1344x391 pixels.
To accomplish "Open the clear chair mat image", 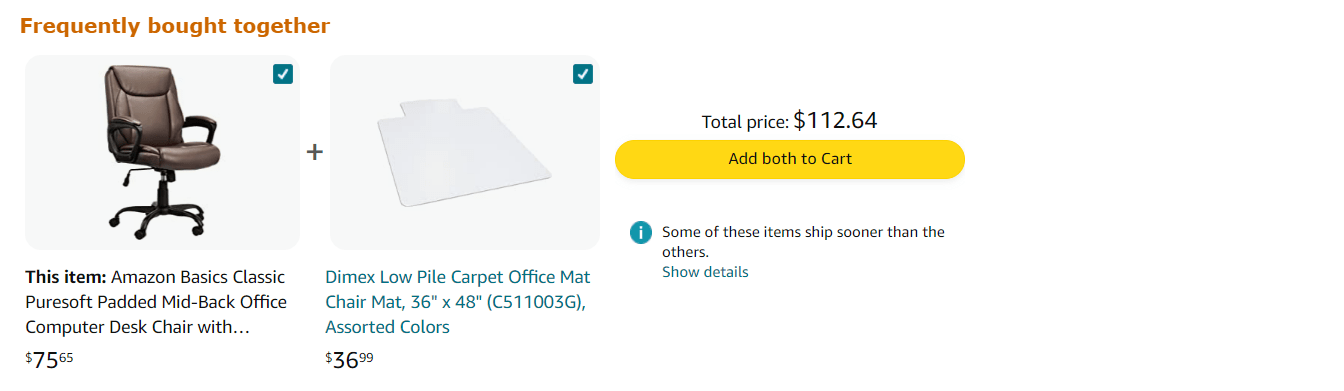I will click(x=465, y=152).
